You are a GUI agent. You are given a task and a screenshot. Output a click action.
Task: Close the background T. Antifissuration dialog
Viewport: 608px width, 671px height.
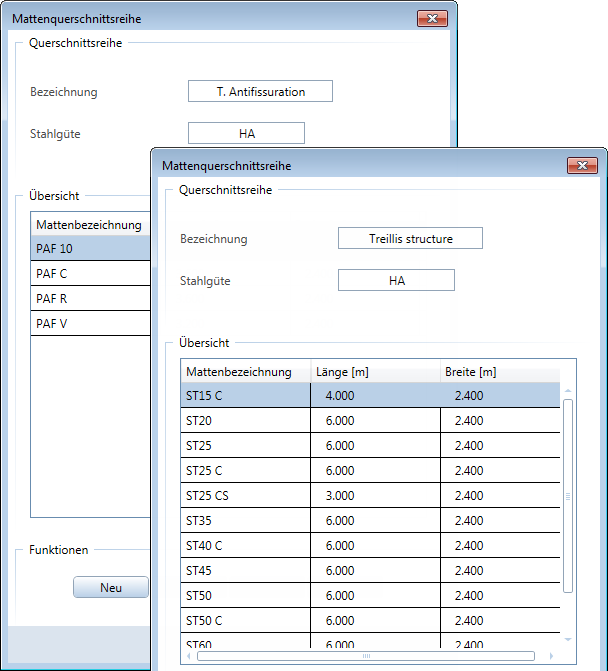(x=431, y=19)
